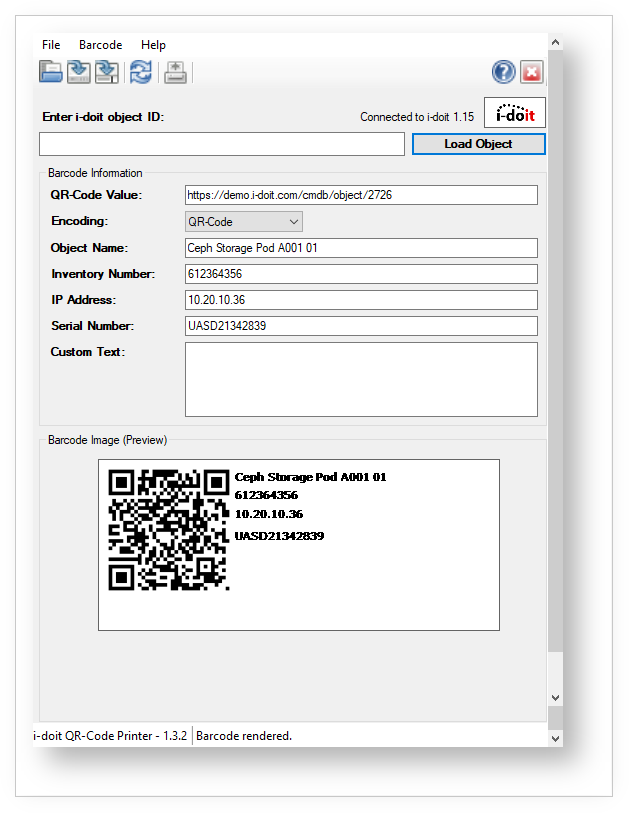Click 'UASD21342839' in the barcode preview
Viewport: 629px width, 813px height.
[279, 536]
